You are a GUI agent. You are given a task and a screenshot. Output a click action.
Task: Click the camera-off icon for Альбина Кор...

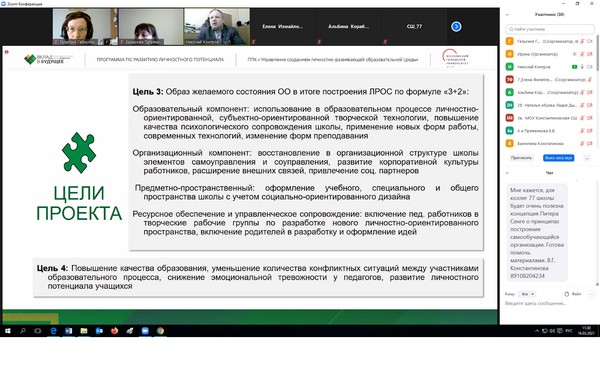pyautogui.click(x=590, y=92)
